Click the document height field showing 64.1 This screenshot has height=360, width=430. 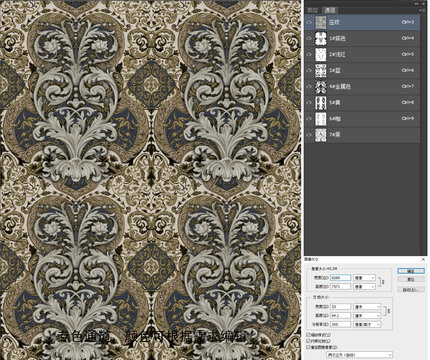[340, 315]
